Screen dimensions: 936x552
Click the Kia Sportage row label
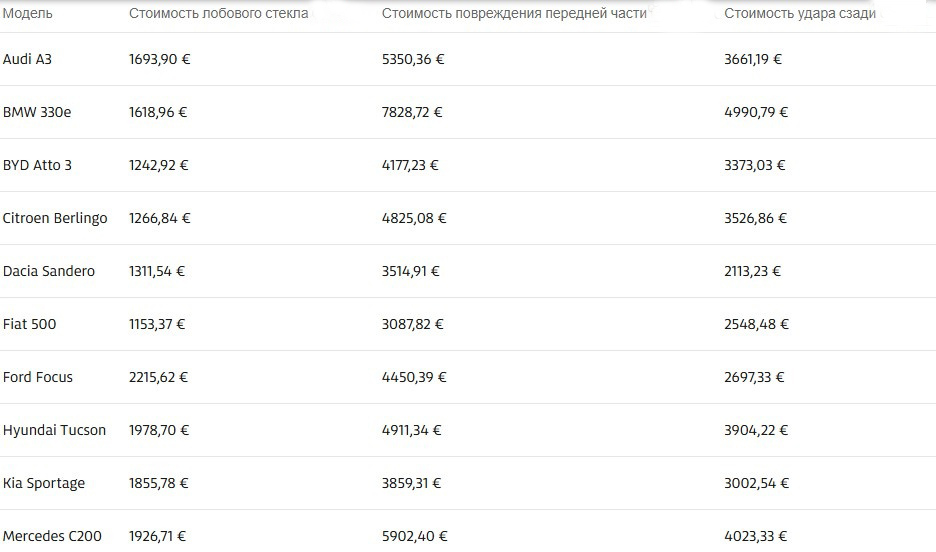[44, 483]
